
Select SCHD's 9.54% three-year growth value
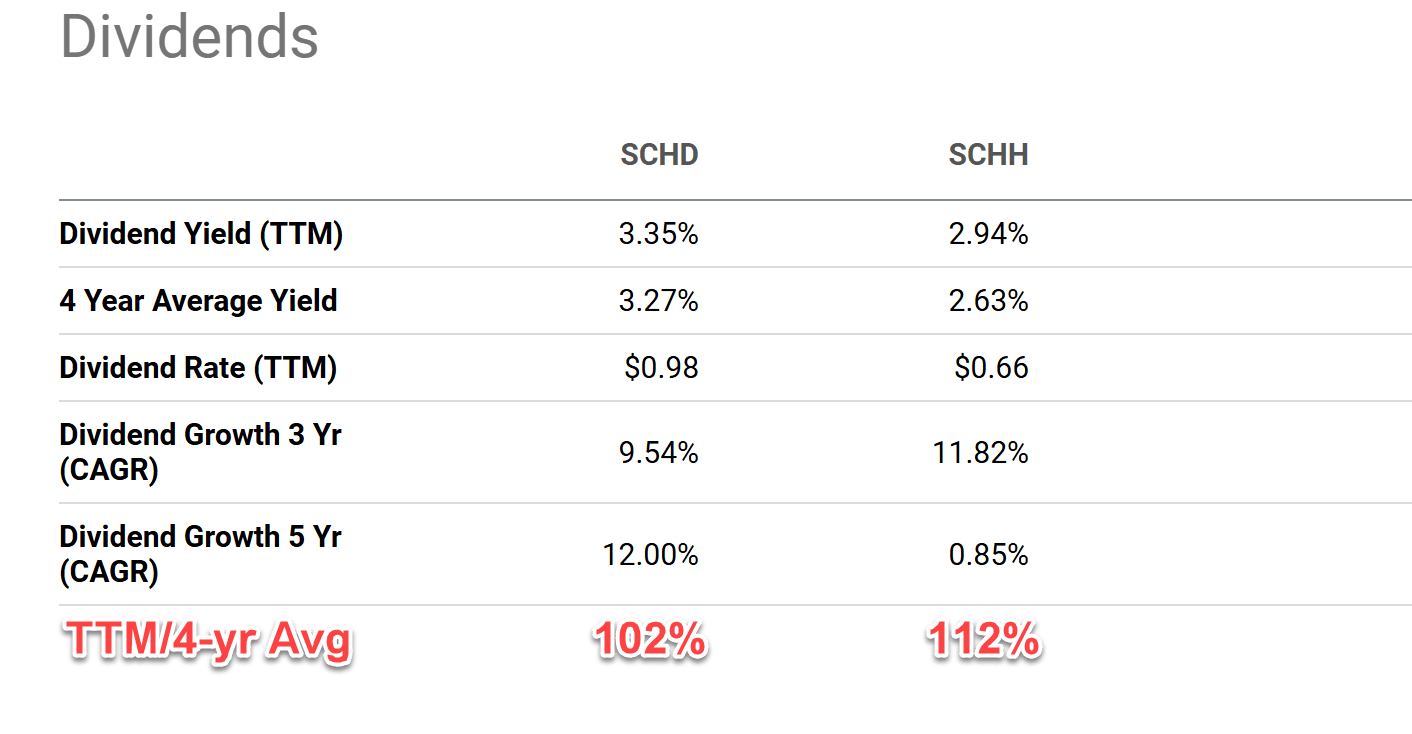[x=658, y=453]
